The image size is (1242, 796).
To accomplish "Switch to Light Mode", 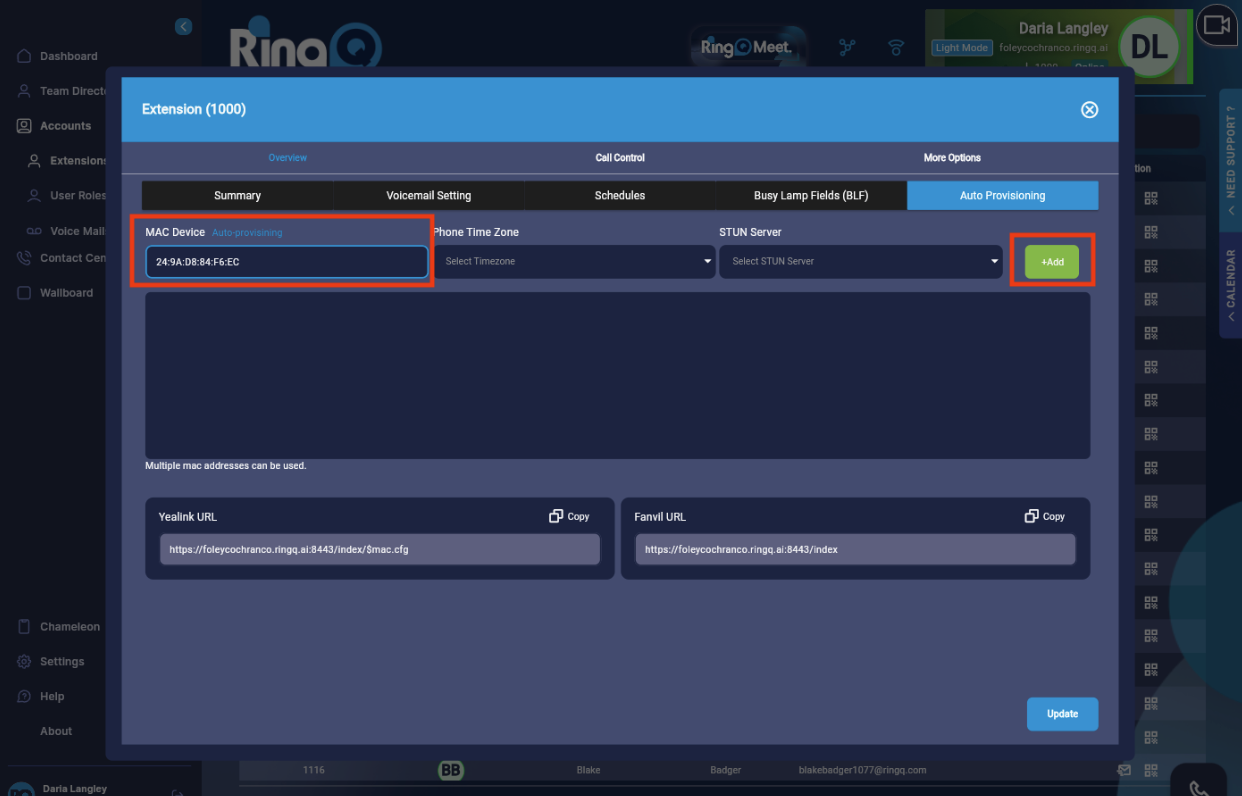I will [x=961, y=47].
